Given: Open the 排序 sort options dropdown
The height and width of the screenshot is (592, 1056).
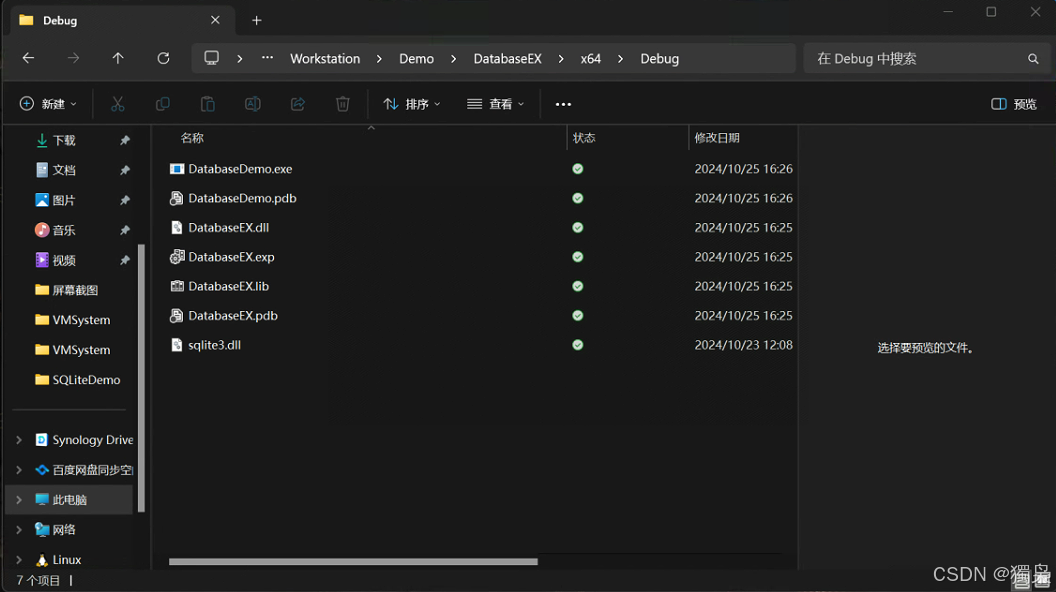Looking at the screenshot, I should [411, 103].
